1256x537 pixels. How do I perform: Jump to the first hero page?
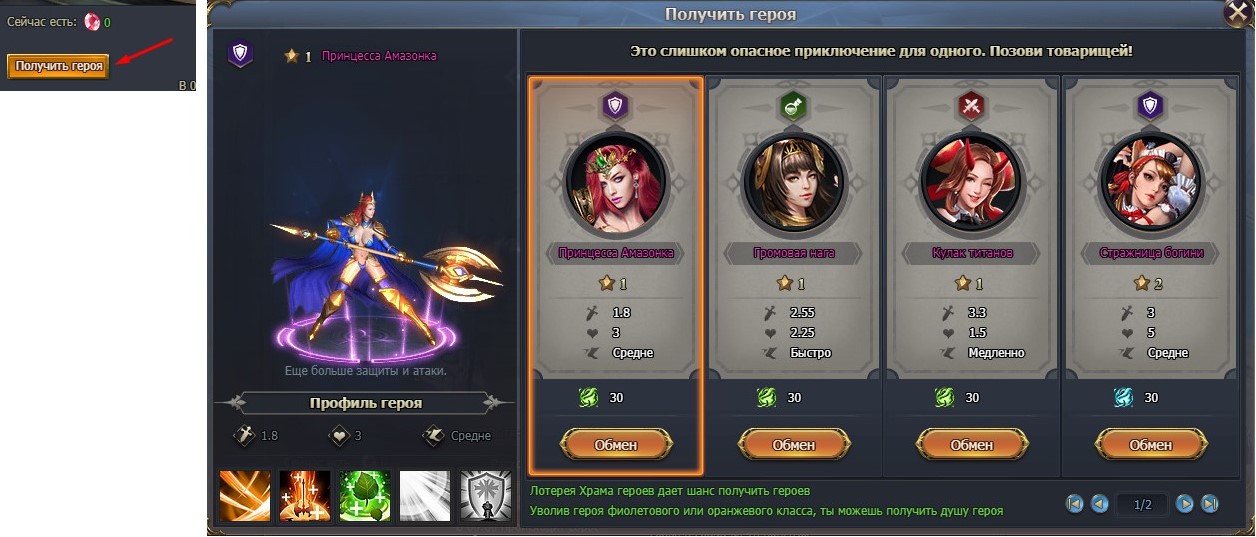tap(1076, 504)
